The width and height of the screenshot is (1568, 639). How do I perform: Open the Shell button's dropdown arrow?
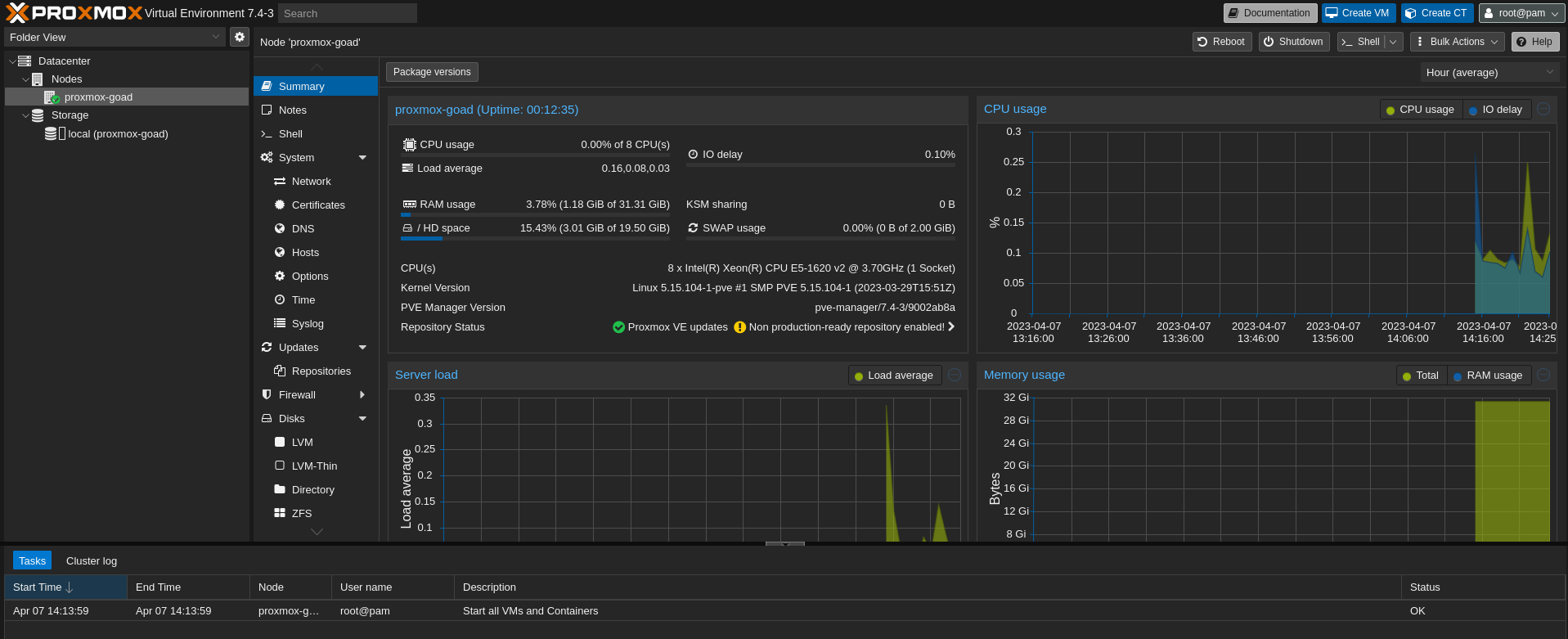click(1394, 42)
